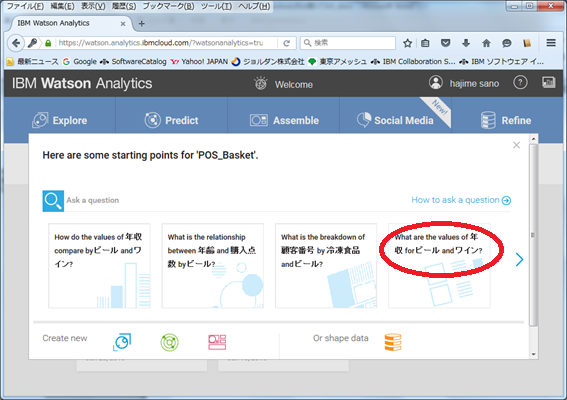Select the 年収 for ビール and ワイン card

pos(439,265)
